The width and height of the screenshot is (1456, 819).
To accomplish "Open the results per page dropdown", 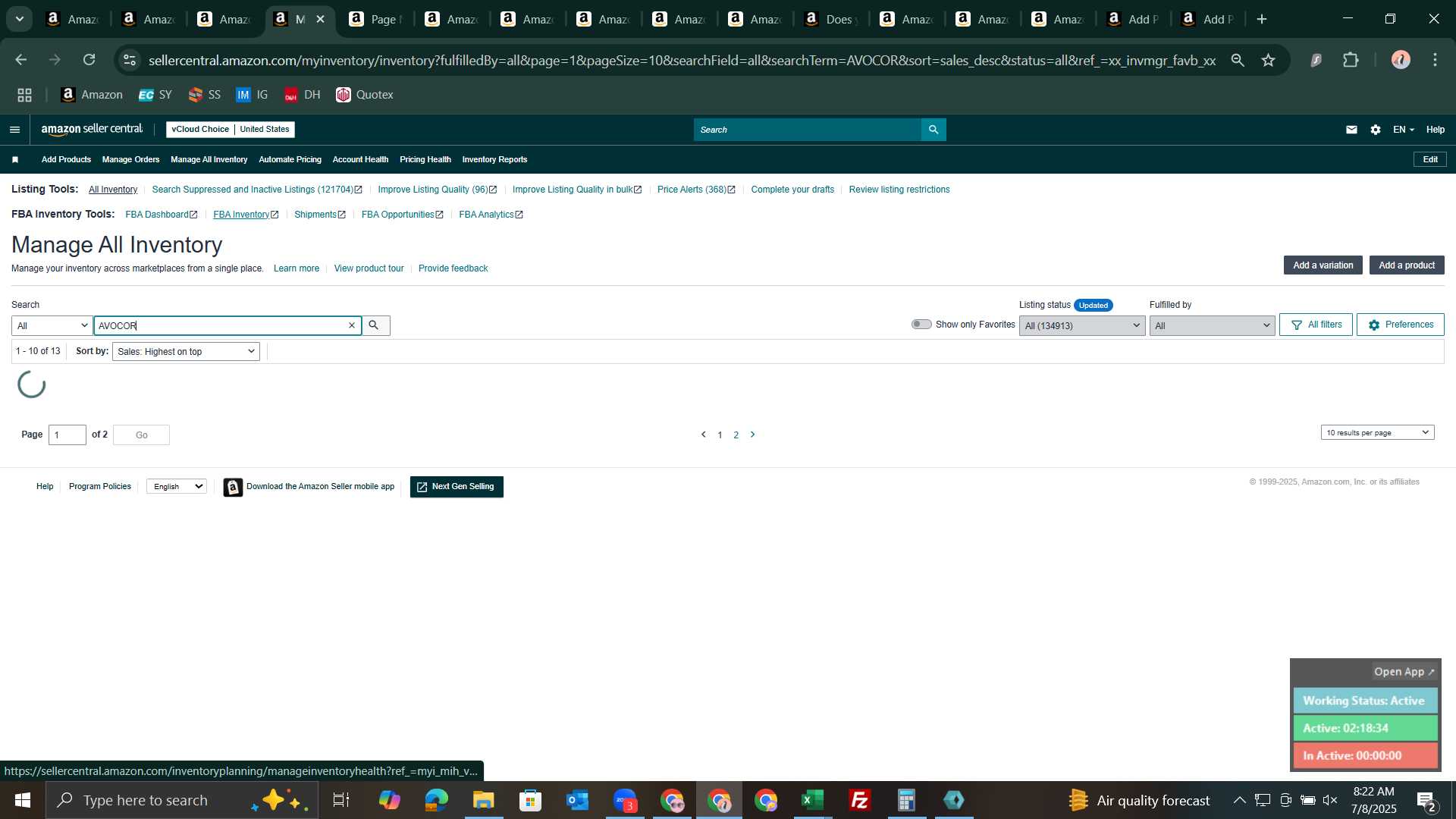I will (1377, 432).
